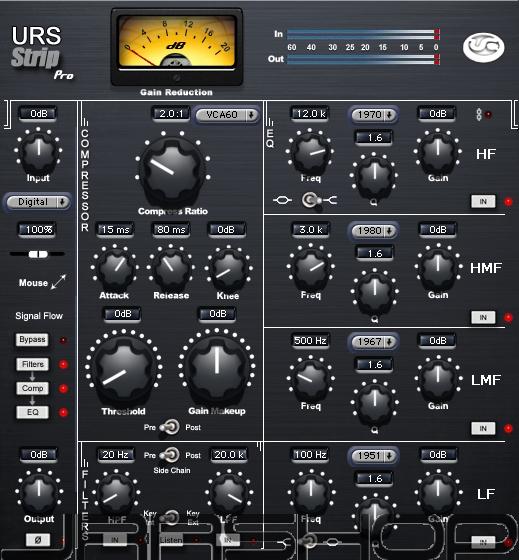Image resolution: width=519 pixels, height=560 pixels.
Task: Click the LMF Freq knob
Action: coord(310,379)
